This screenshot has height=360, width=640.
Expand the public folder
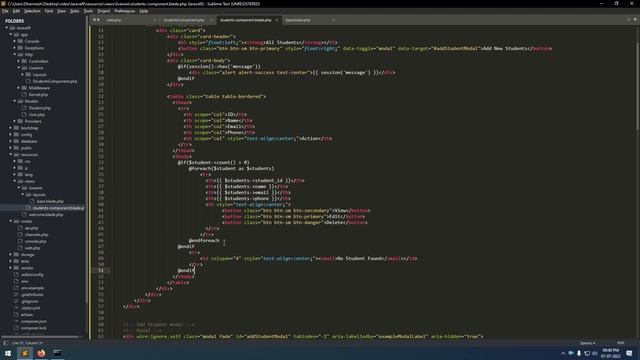click(x=11, y=148)
